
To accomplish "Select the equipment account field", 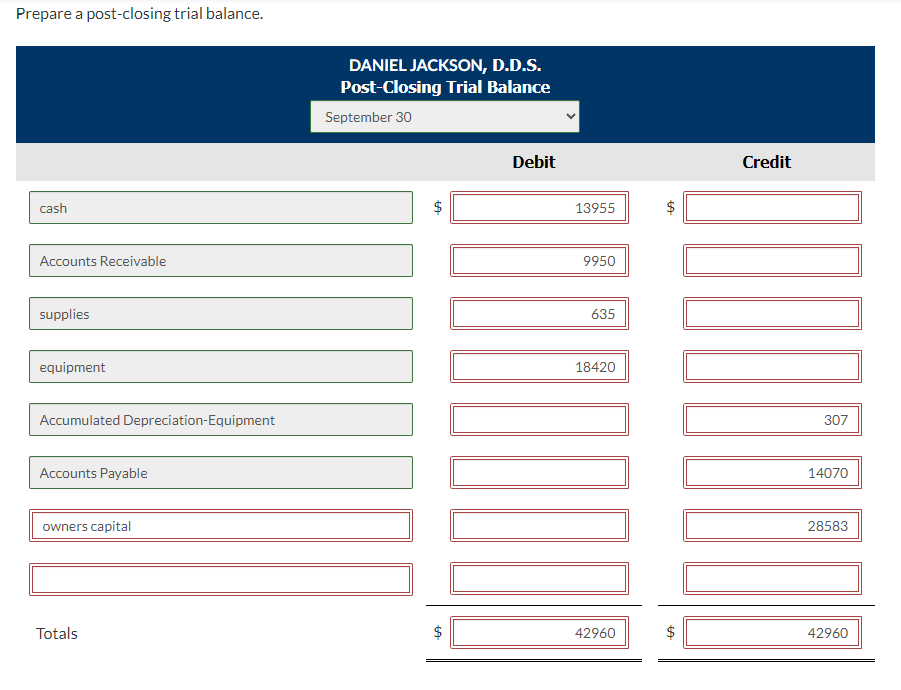I will [220, 366].
